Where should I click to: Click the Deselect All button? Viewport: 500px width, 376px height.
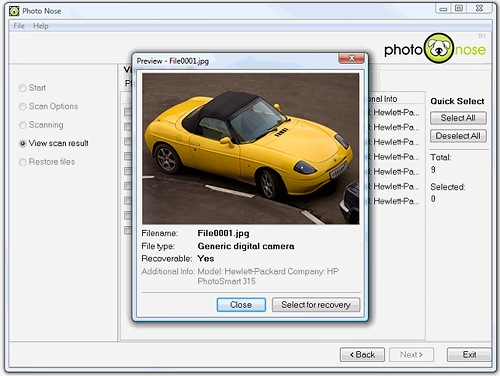[x=458, y=136]
